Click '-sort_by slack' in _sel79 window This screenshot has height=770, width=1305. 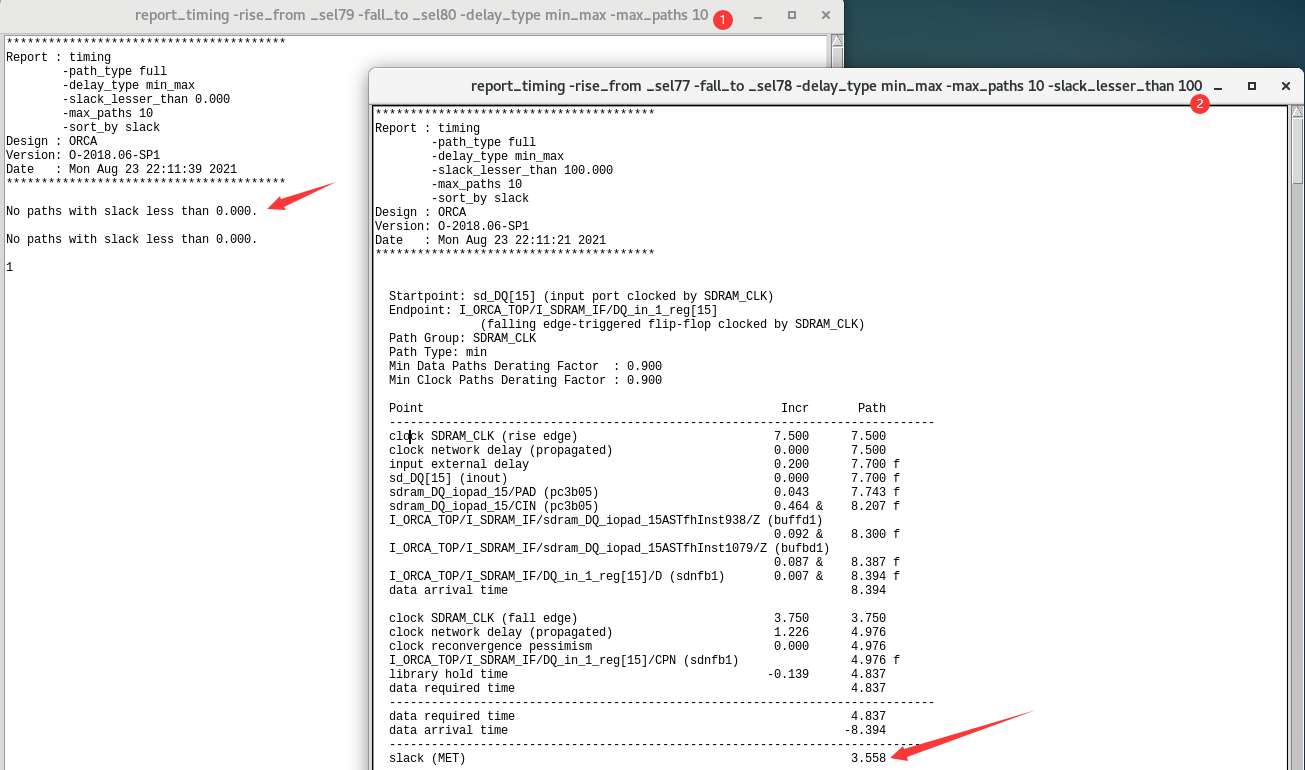111,127
